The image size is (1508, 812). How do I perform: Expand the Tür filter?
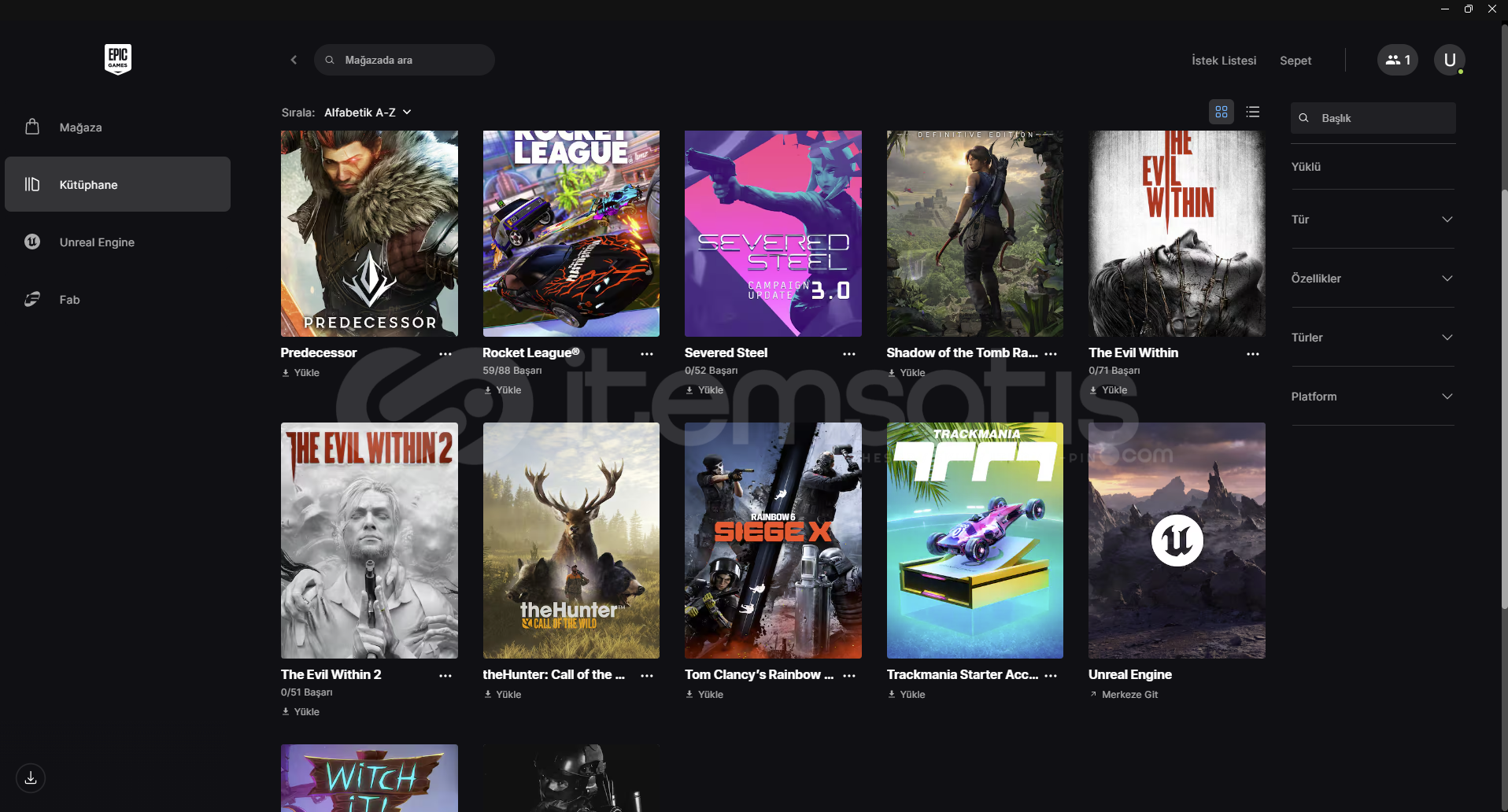[1373, 220]
